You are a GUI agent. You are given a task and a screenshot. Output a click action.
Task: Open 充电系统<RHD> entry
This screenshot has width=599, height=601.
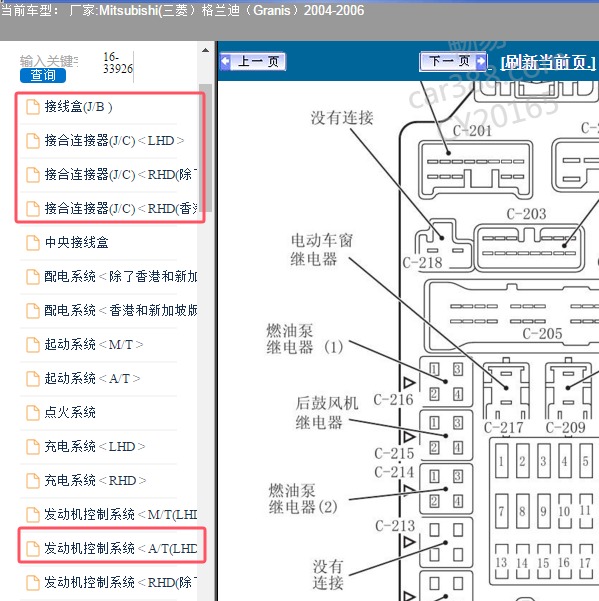click(95, 481)
